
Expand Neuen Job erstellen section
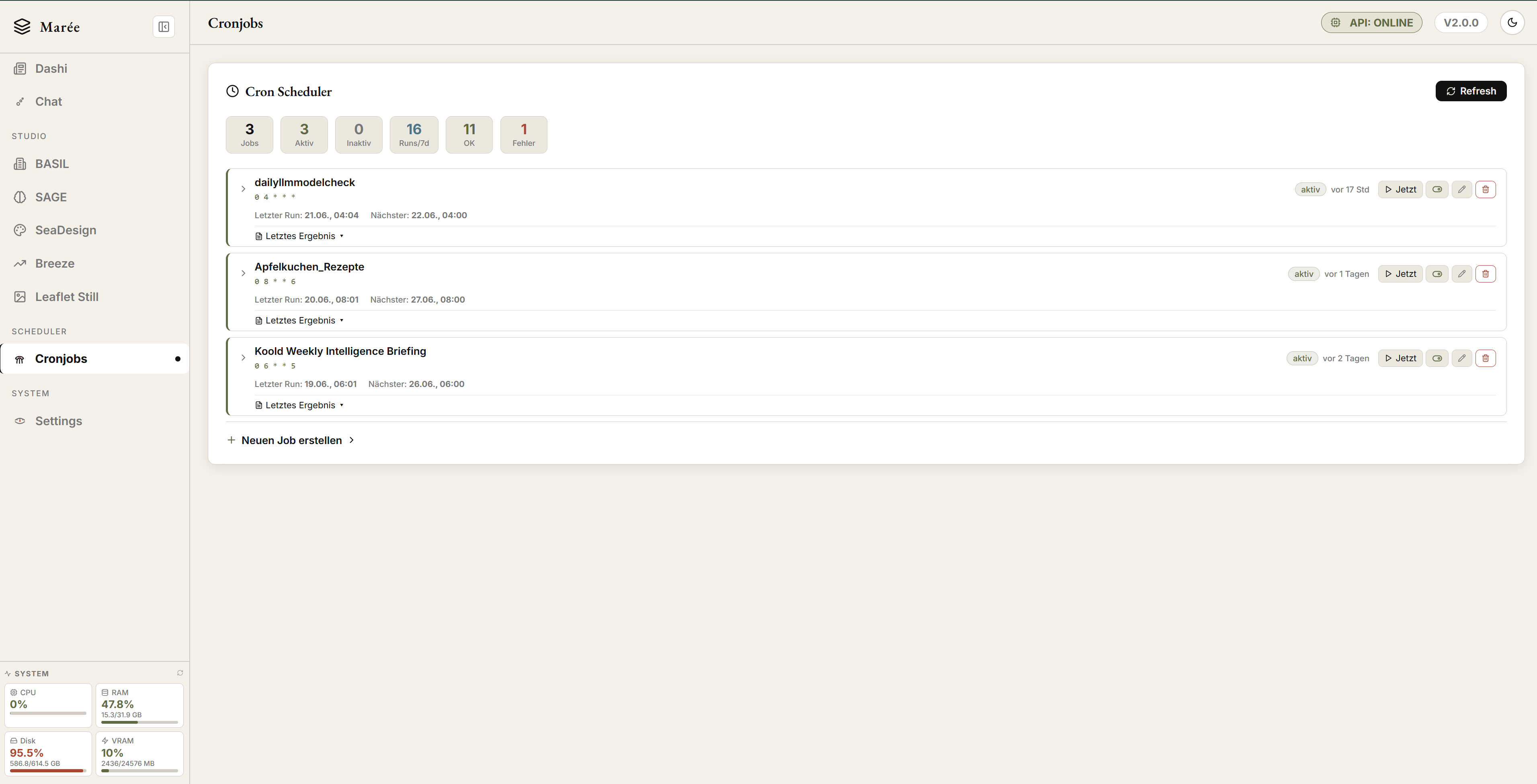pyautogui.click(x=291, y=440)
